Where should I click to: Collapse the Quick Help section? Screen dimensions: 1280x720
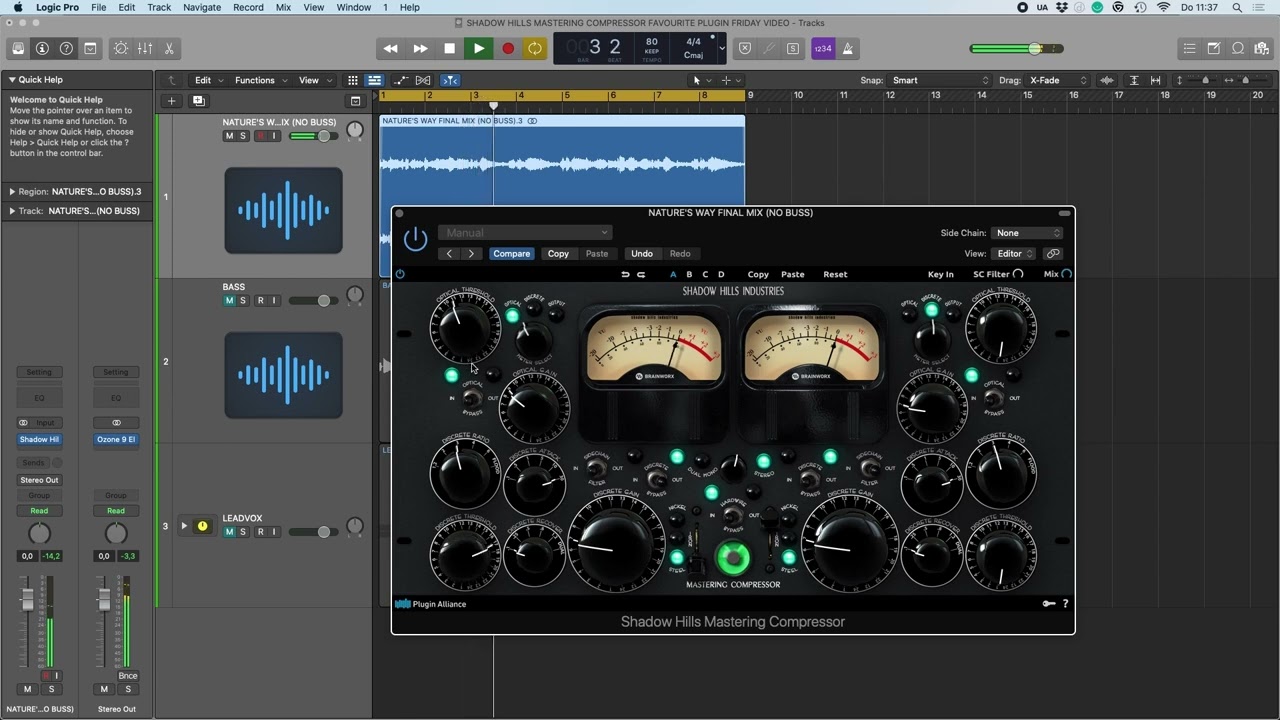[12, 80]
